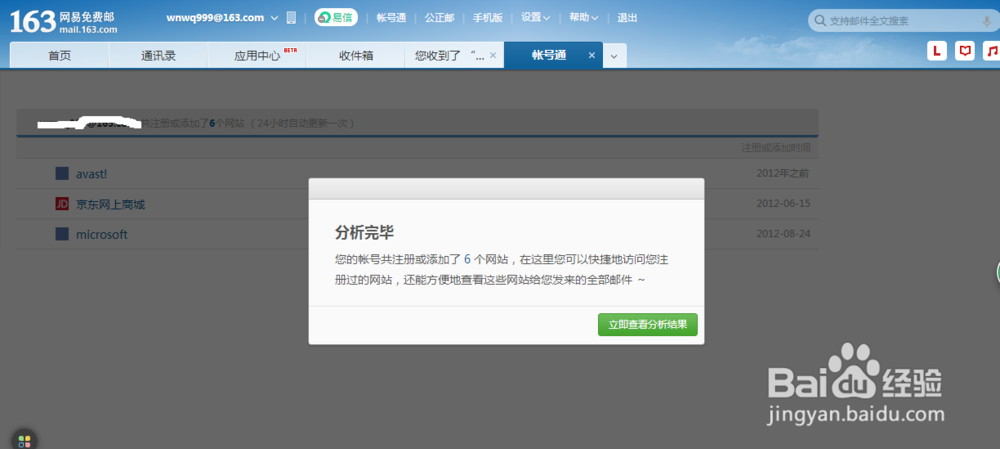Screen dimensions: 1000x449
Task: Open the 京东网上商城 site entry
Action: click(x=110, y=204)
